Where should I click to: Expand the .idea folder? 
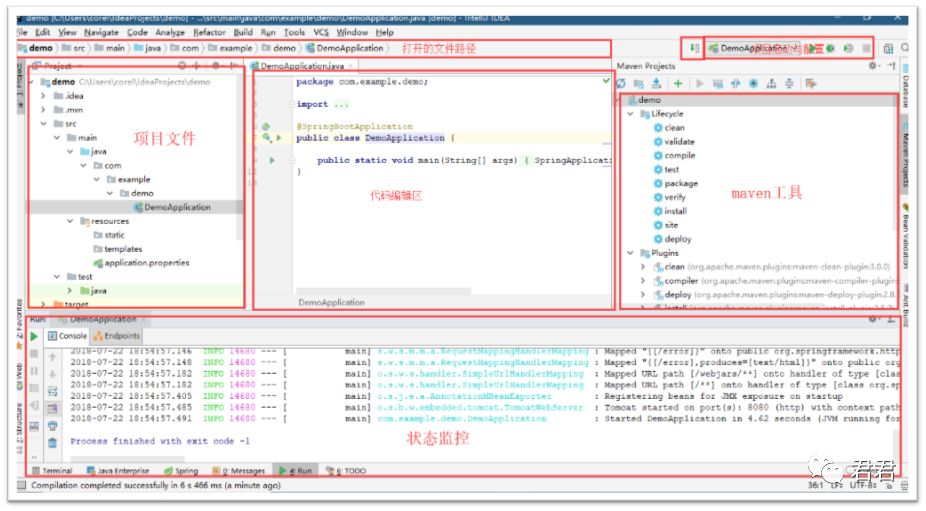click(x=44, y=96)
